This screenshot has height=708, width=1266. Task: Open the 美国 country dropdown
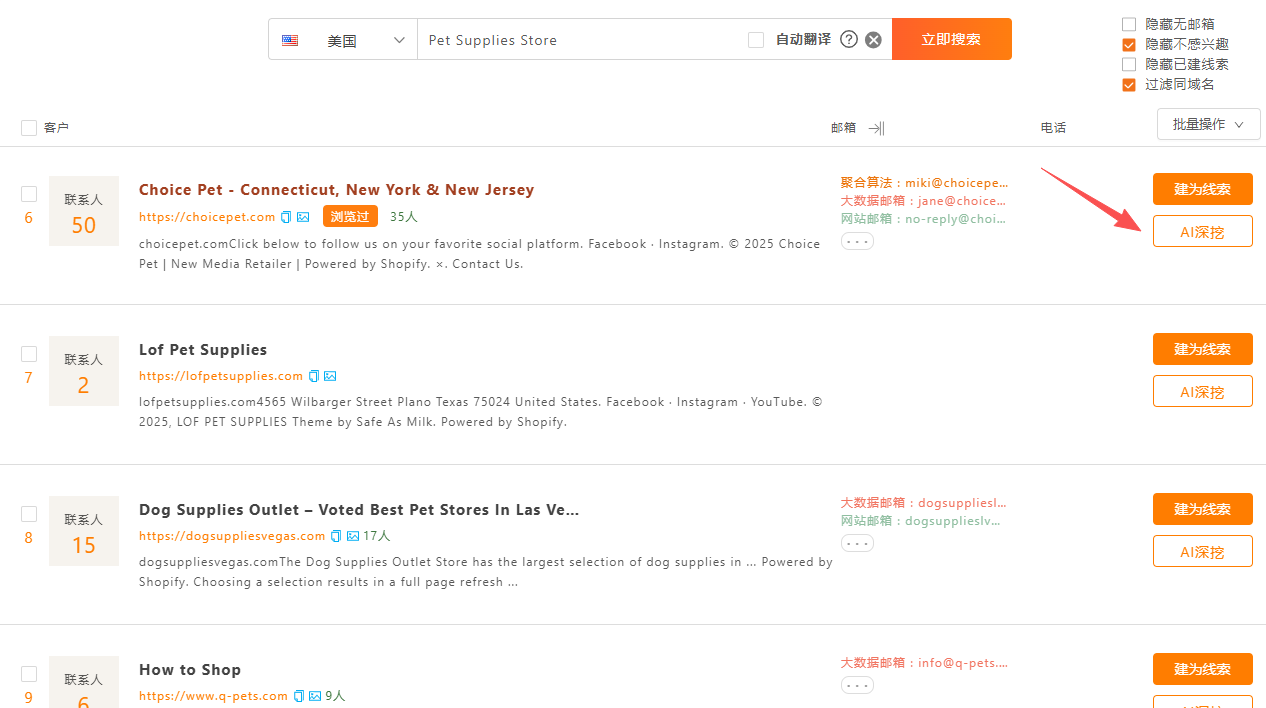point(343,40)
